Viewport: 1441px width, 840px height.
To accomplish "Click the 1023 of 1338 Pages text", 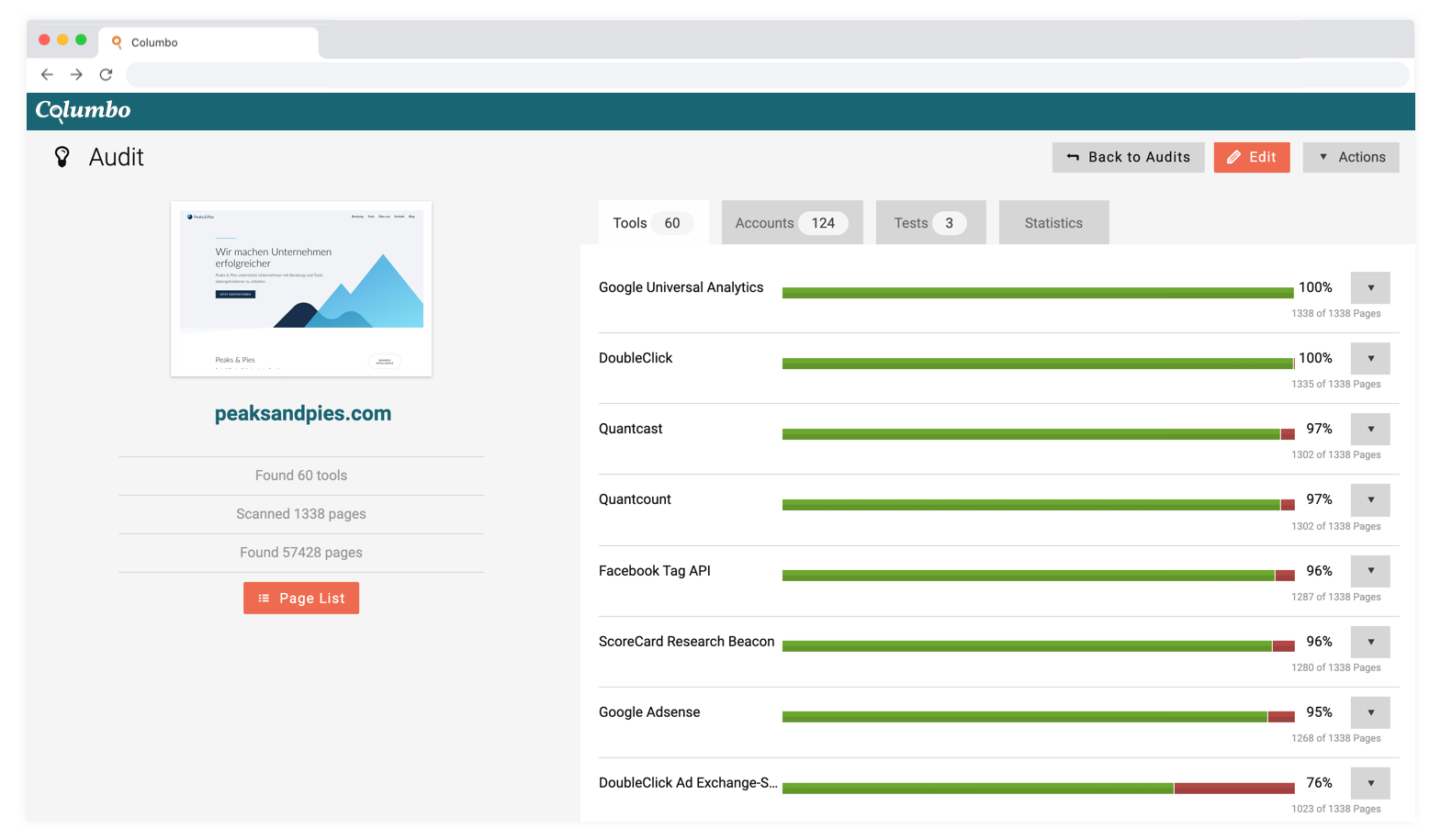I will click(1335, 809).
